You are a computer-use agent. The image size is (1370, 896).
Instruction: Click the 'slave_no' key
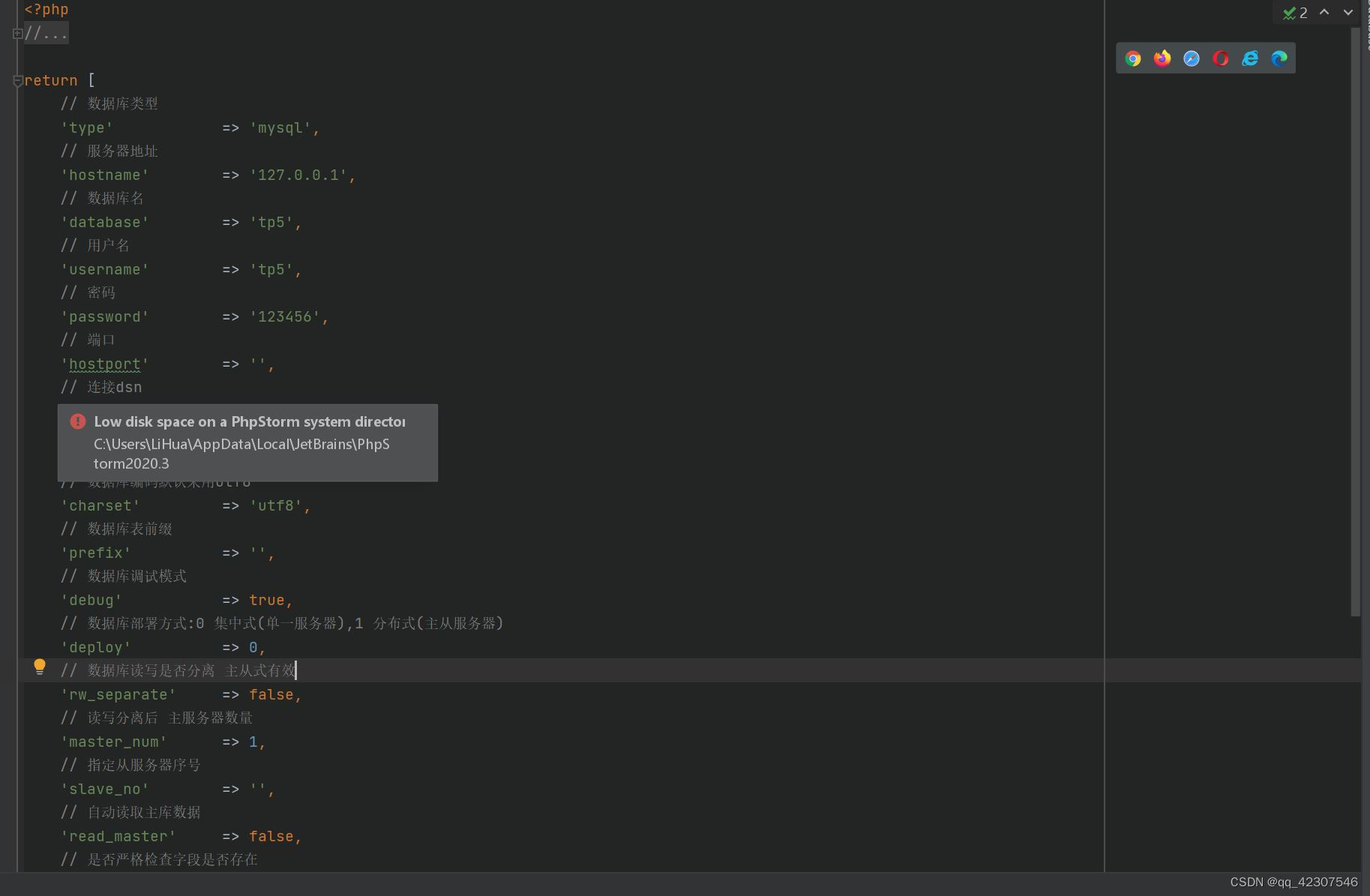[104, 790]
